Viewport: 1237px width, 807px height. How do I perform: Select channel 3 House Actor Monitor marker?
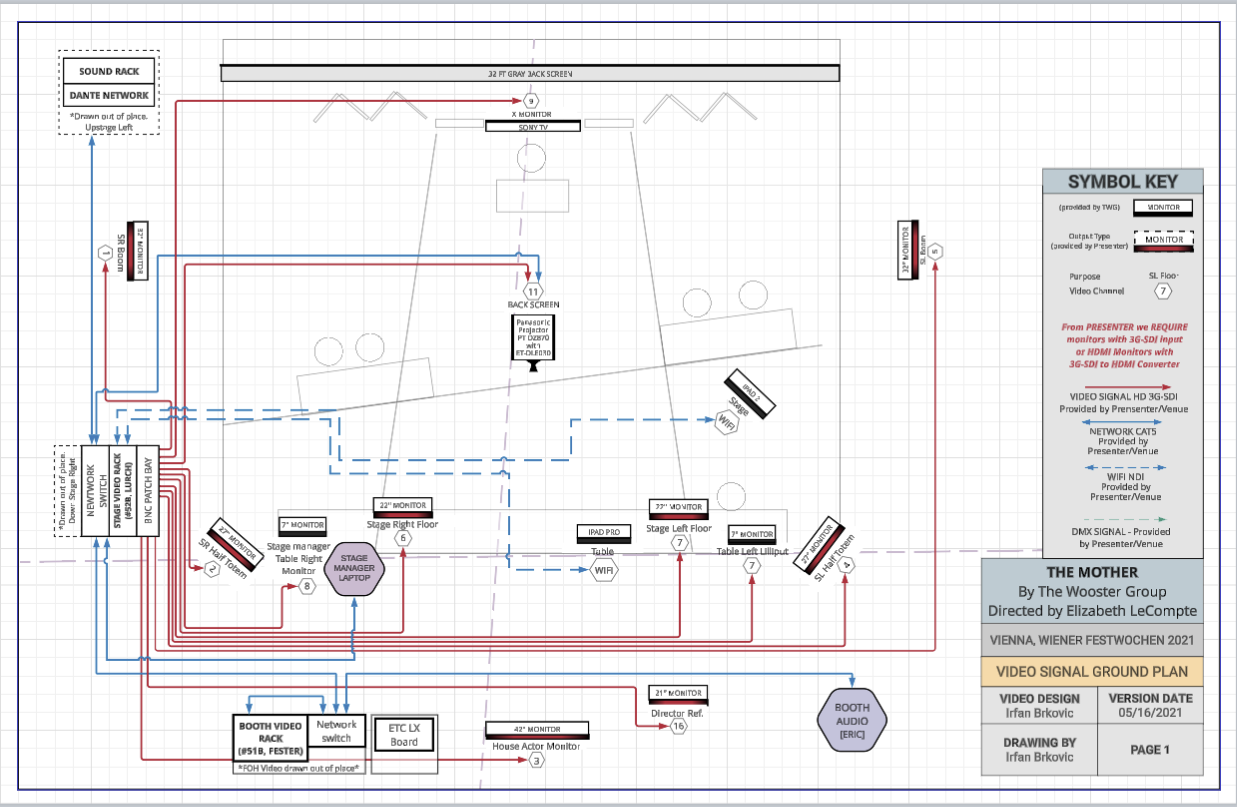pos(537,761)
